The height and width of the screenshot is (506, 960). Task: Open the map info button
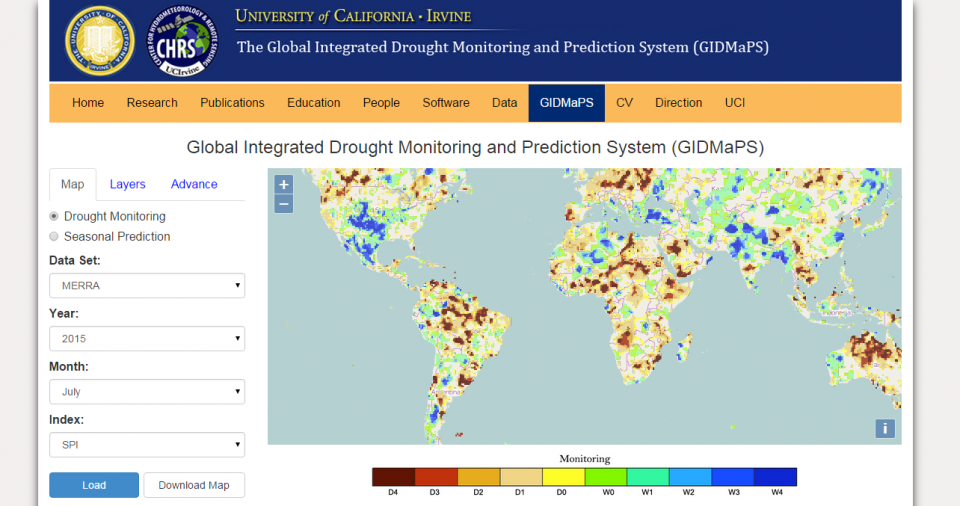pyautogui.click(x=885, y=428)
